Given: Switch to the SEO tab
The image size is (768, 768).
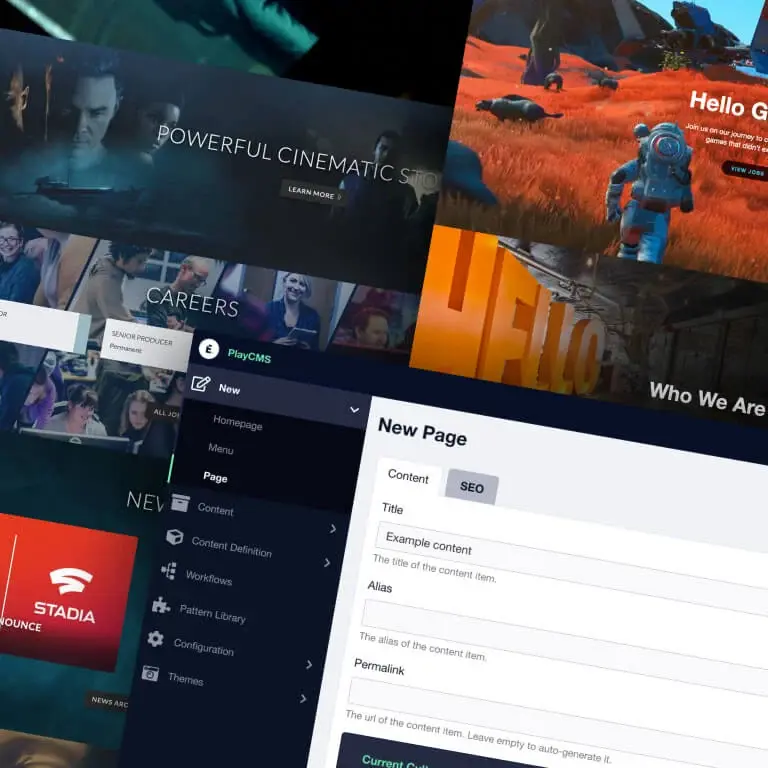Looking at the screenshot, I should tap(471, 487).
